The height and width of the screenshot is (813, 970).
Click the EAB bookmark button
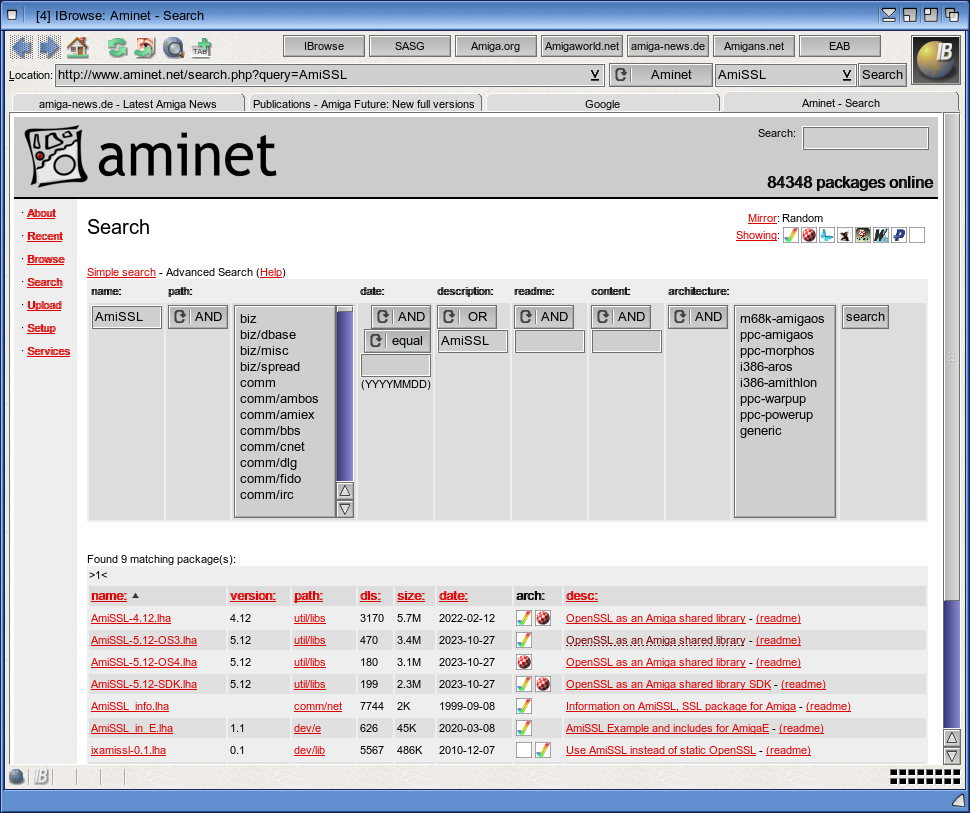pyautogui.click(x=839, y=46)
